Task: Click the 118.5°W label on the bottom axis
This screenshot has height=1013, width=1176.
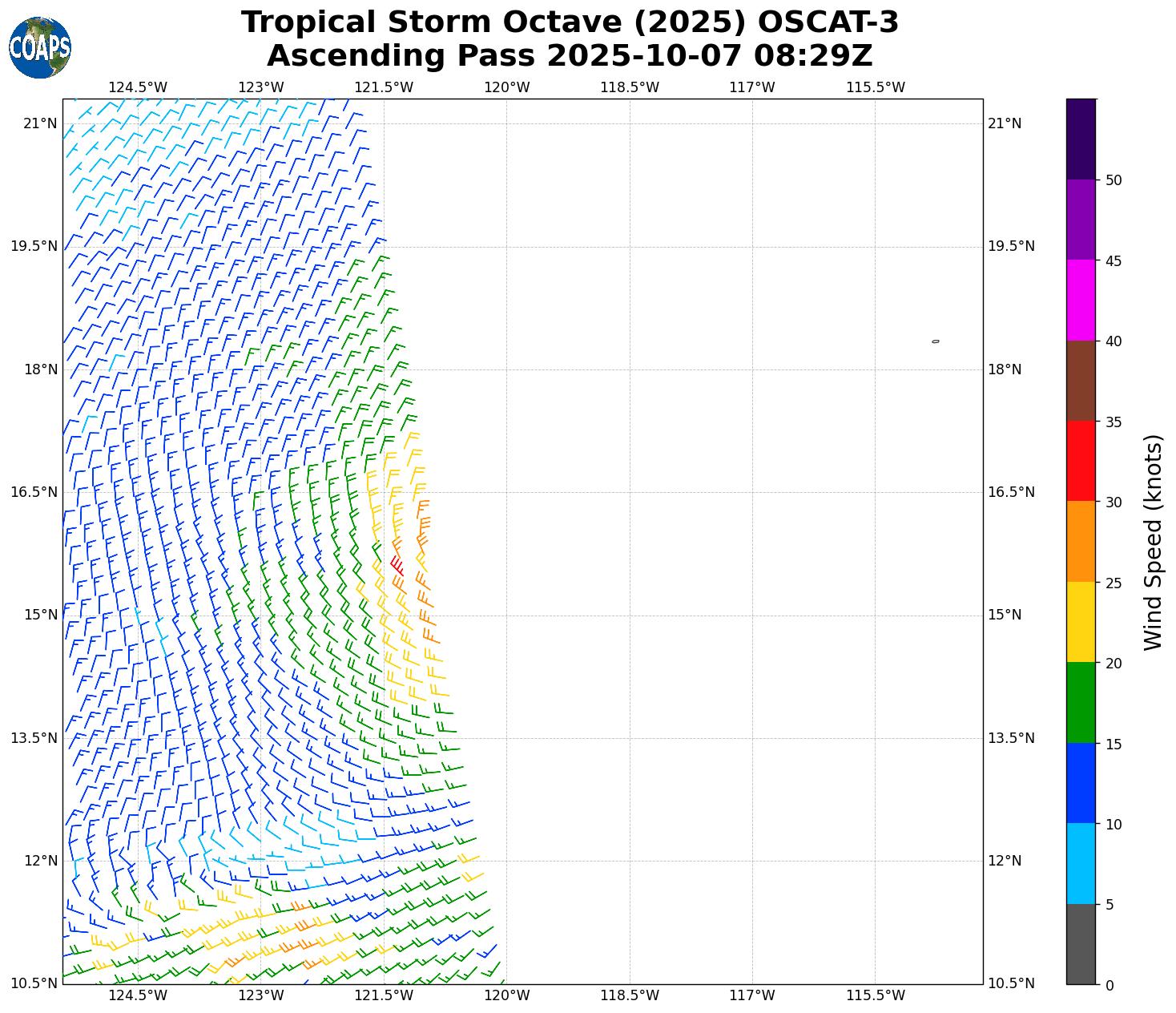Action: [630, 995]
